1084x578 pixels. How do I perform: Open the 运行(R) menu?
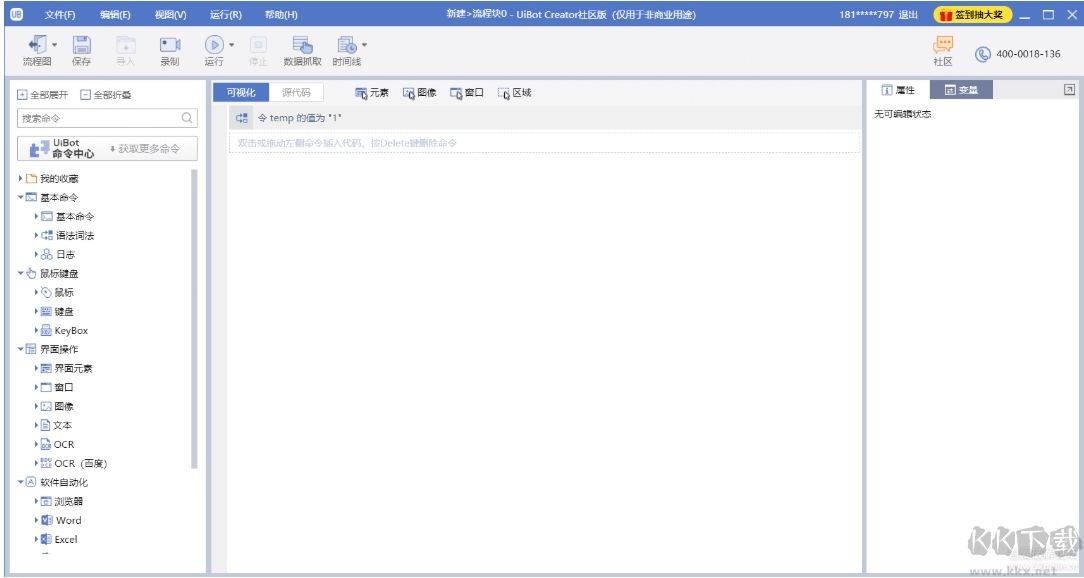tap(225, 15)
